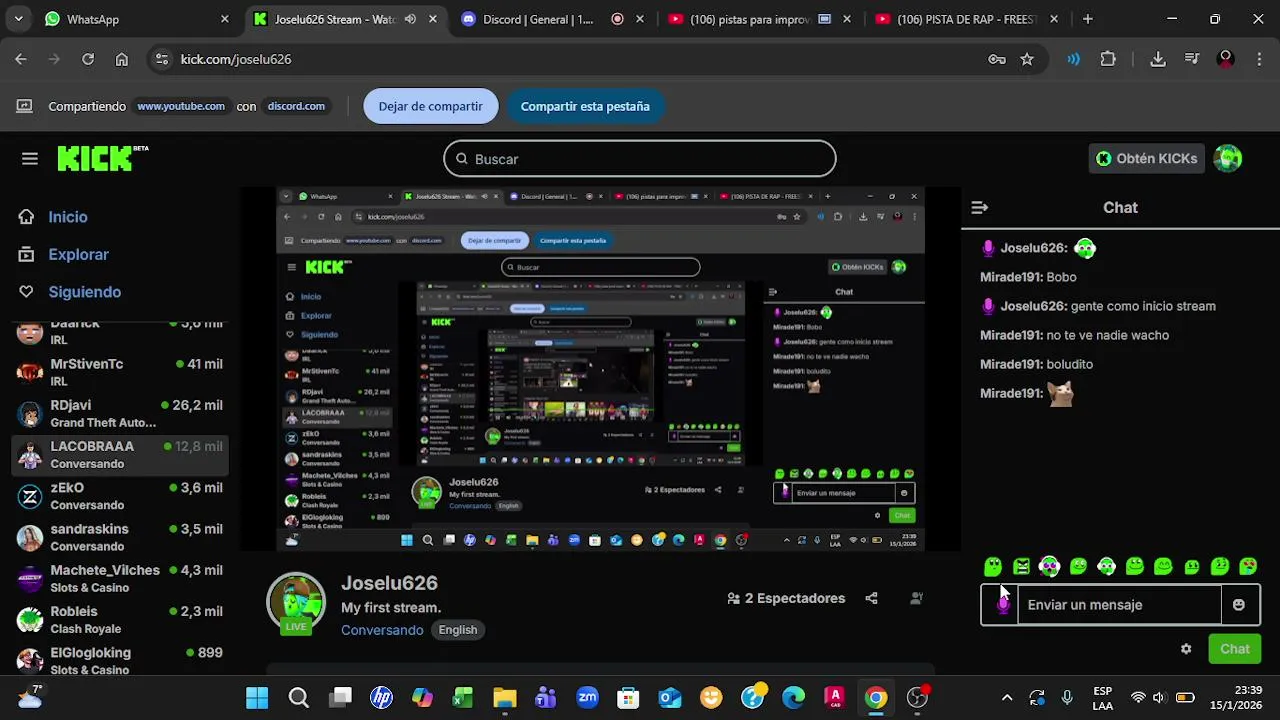
Task: Click Dejar de compartir button
Action: [431, 106]
